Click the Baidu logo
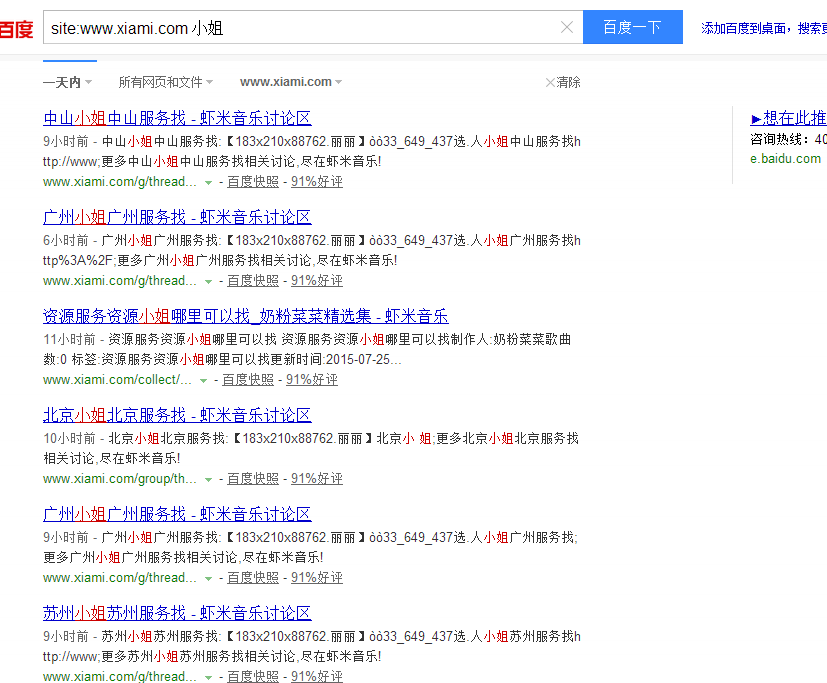The width and height of the screenshot is (827, 683). point(17,27)
